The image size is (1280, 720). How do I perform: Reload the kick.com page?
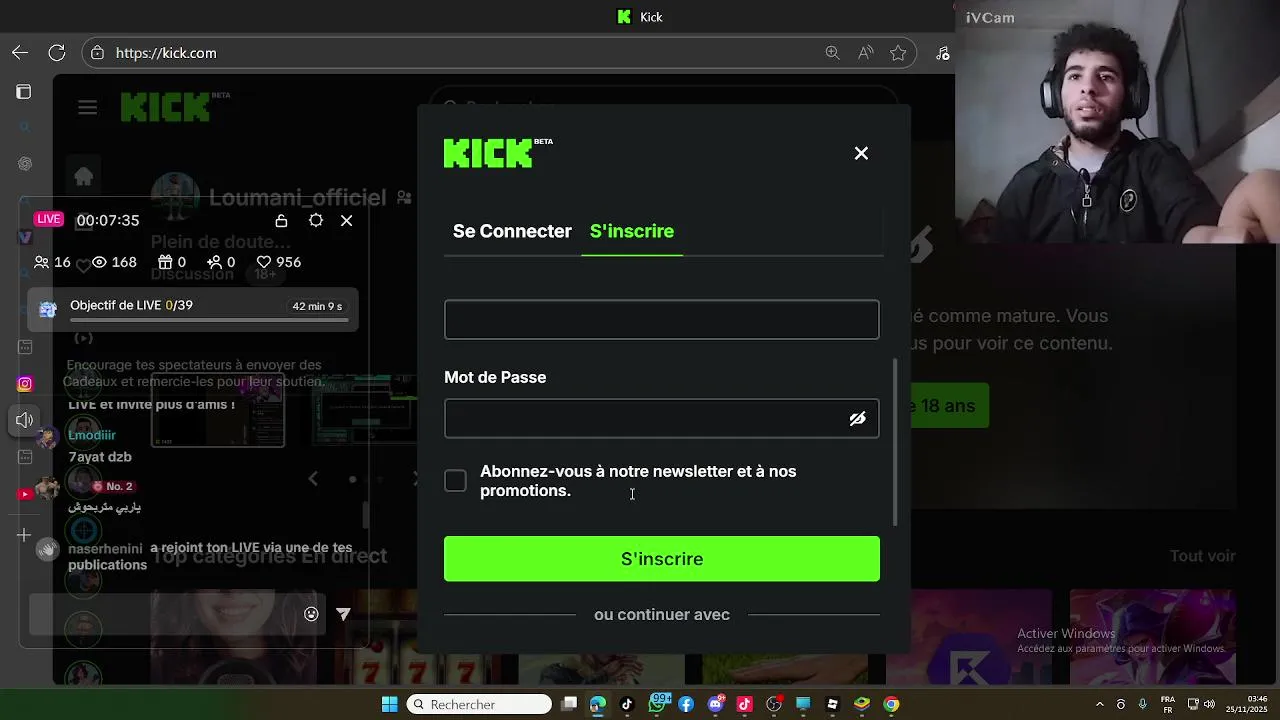click(x=57, y=53)
